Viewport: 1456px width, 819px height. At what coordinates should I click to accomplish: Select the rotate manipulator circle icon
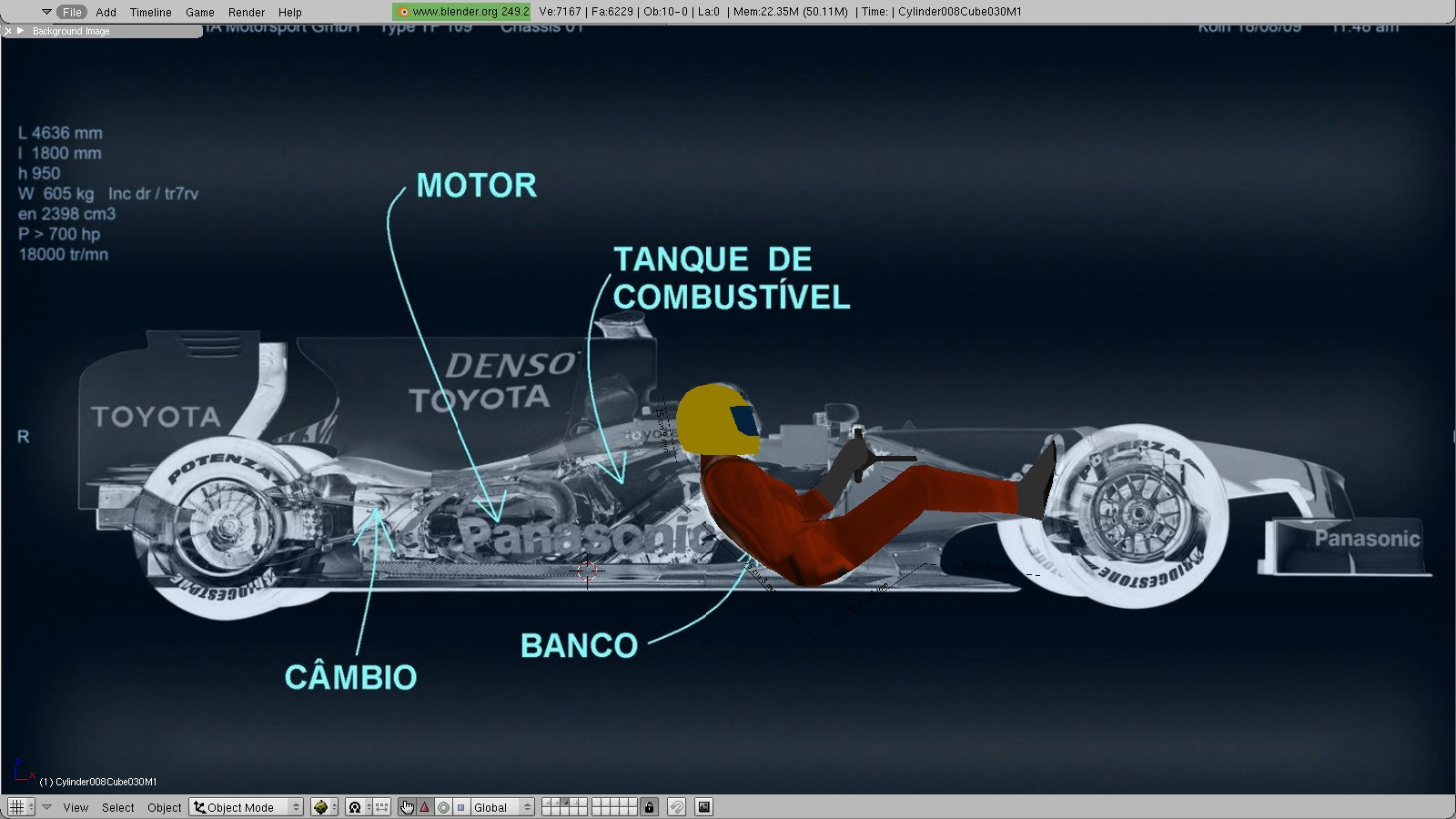click(x=443, y=807)
